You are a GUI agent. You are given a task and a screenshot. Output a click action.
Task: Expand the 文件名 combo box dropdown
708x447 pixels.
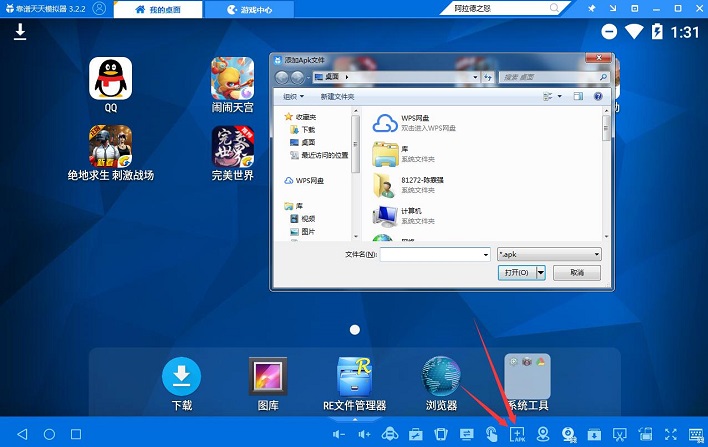pos(486,255)
